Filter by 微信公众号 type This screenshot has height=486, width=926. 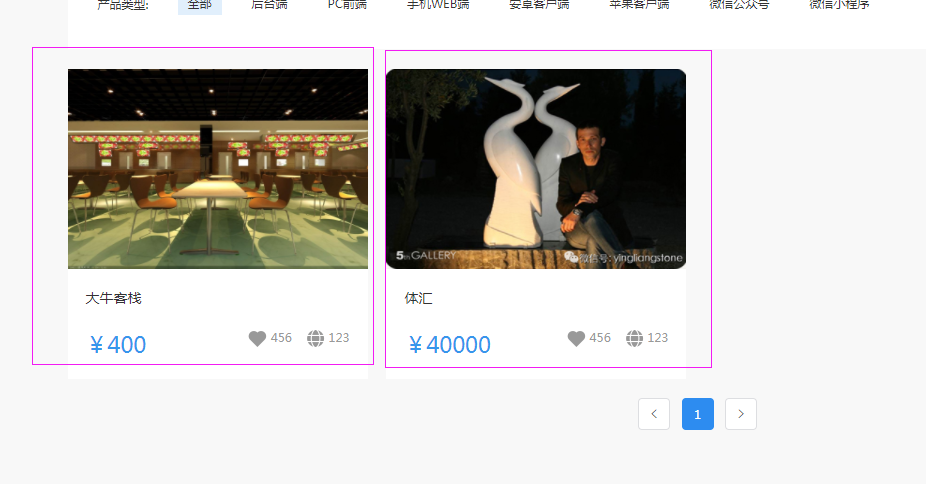[739, 5]
